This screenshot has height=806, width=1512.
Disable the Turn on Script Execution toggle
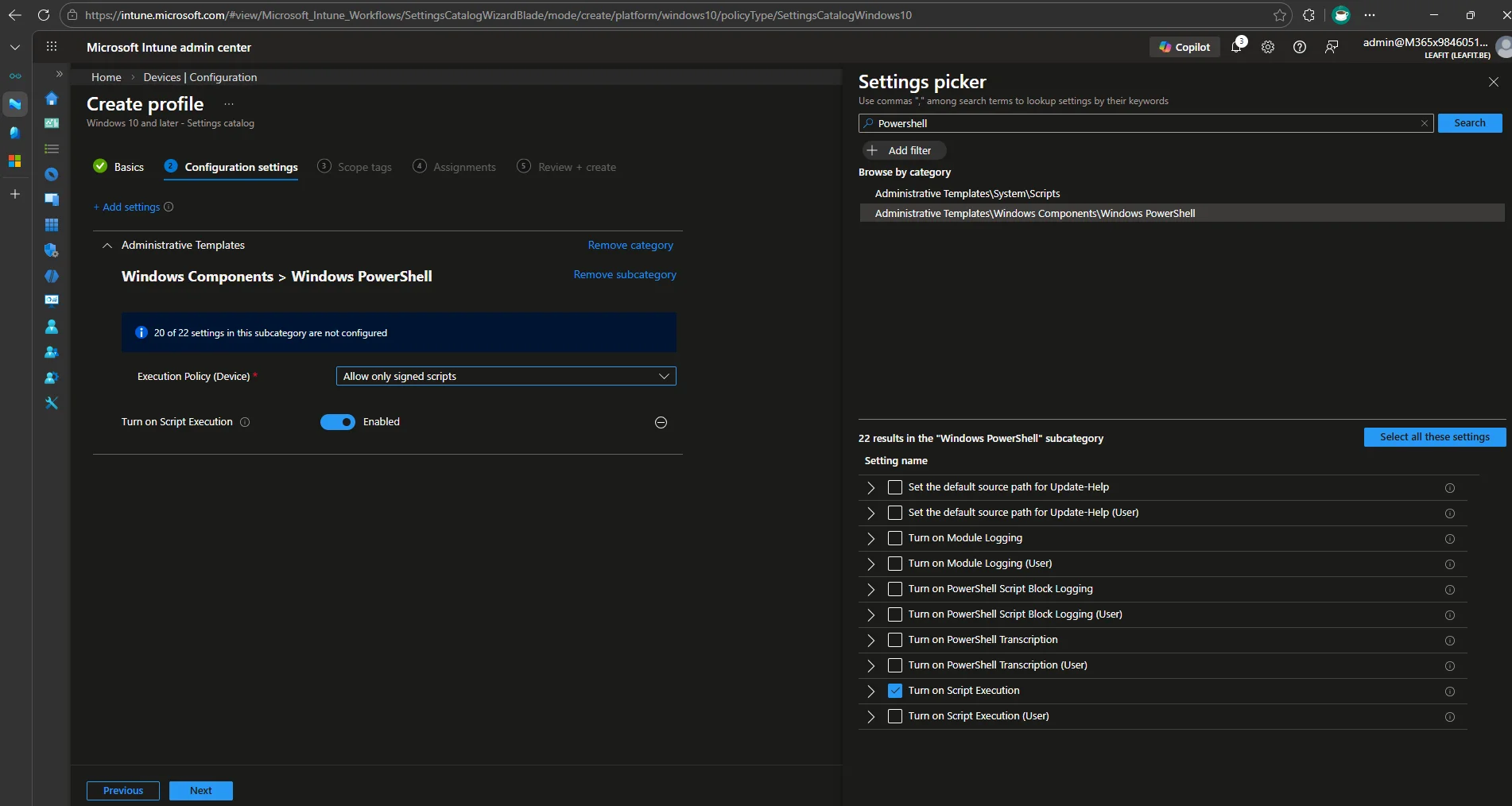[338, 422]
